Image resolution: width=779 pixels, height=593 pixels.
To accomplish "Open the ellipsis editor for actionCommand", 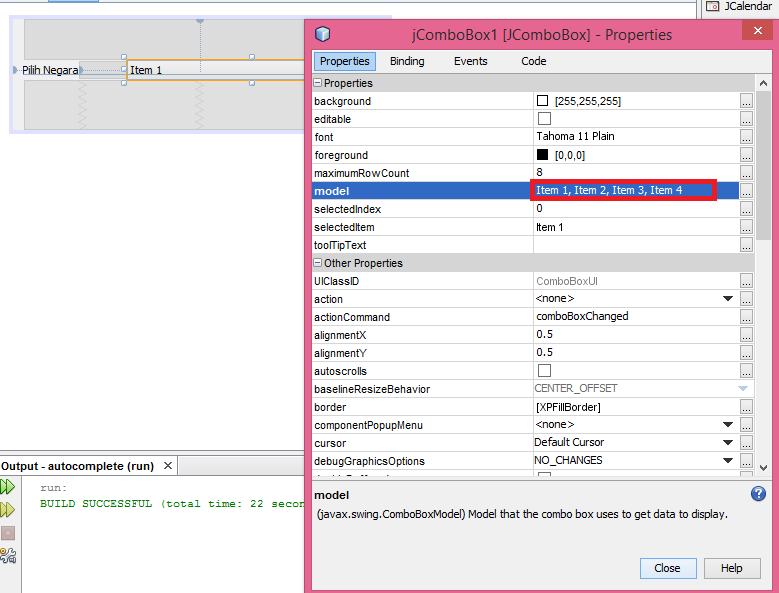I will pyautogui.click(x=746, y=317).
